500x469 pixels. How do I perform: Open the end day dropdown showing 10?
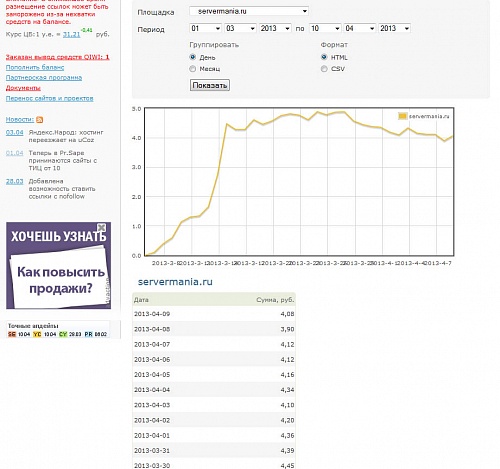[325, 28]
